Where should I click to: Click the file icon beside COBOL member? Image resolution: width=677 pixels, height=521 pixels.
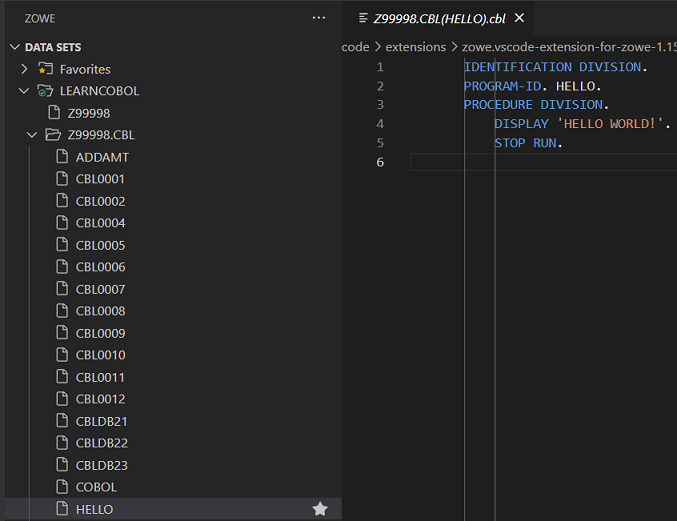62,487
